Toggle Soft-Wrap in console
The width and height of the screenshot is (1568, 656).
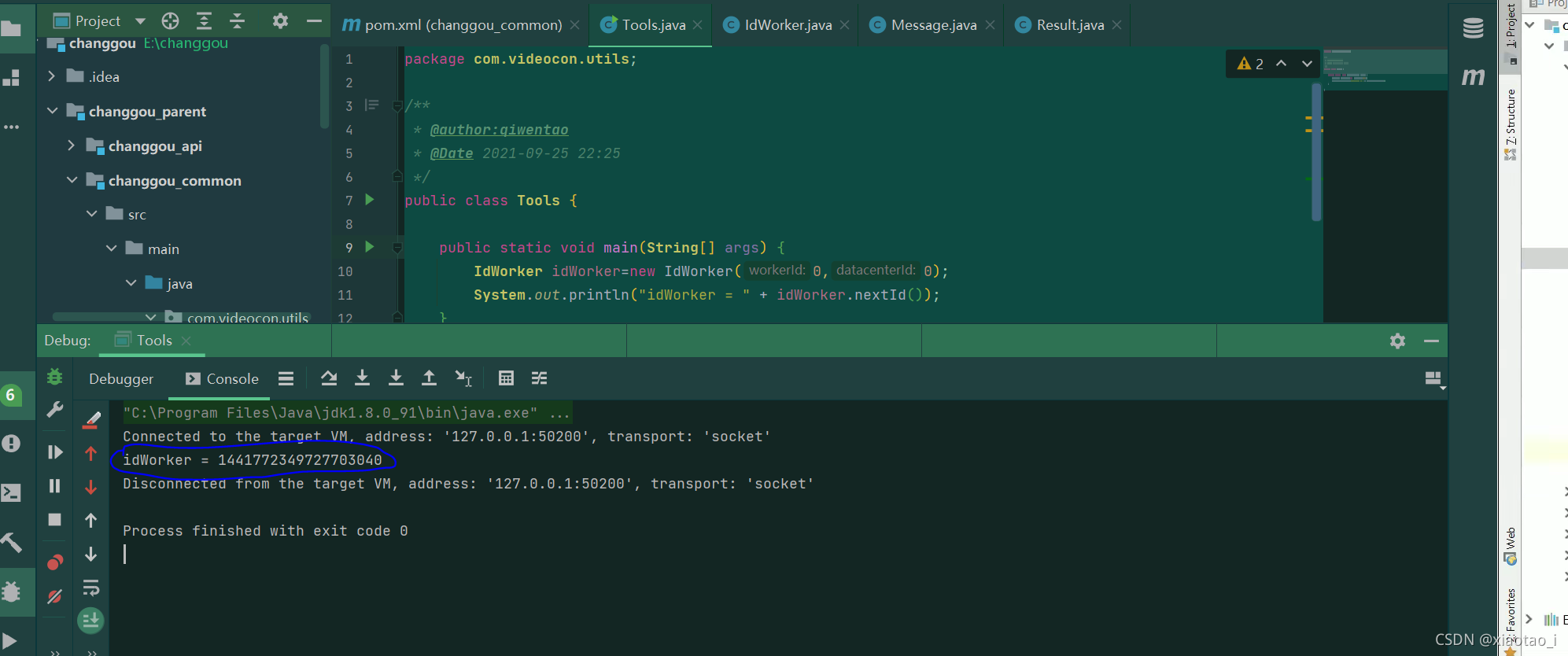click(x=91, y=588)
